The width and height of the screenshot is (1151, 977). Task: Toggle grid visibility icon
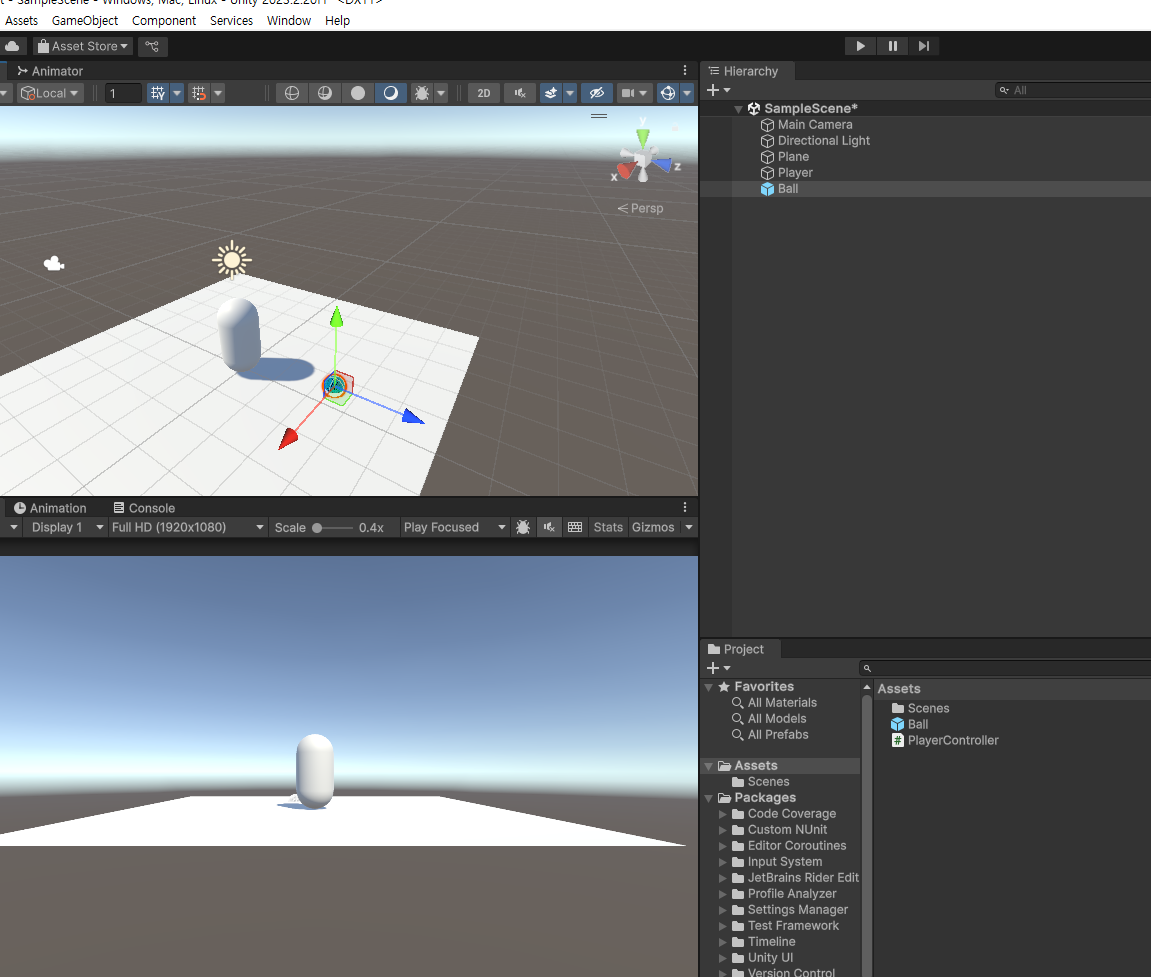(158, 93)
